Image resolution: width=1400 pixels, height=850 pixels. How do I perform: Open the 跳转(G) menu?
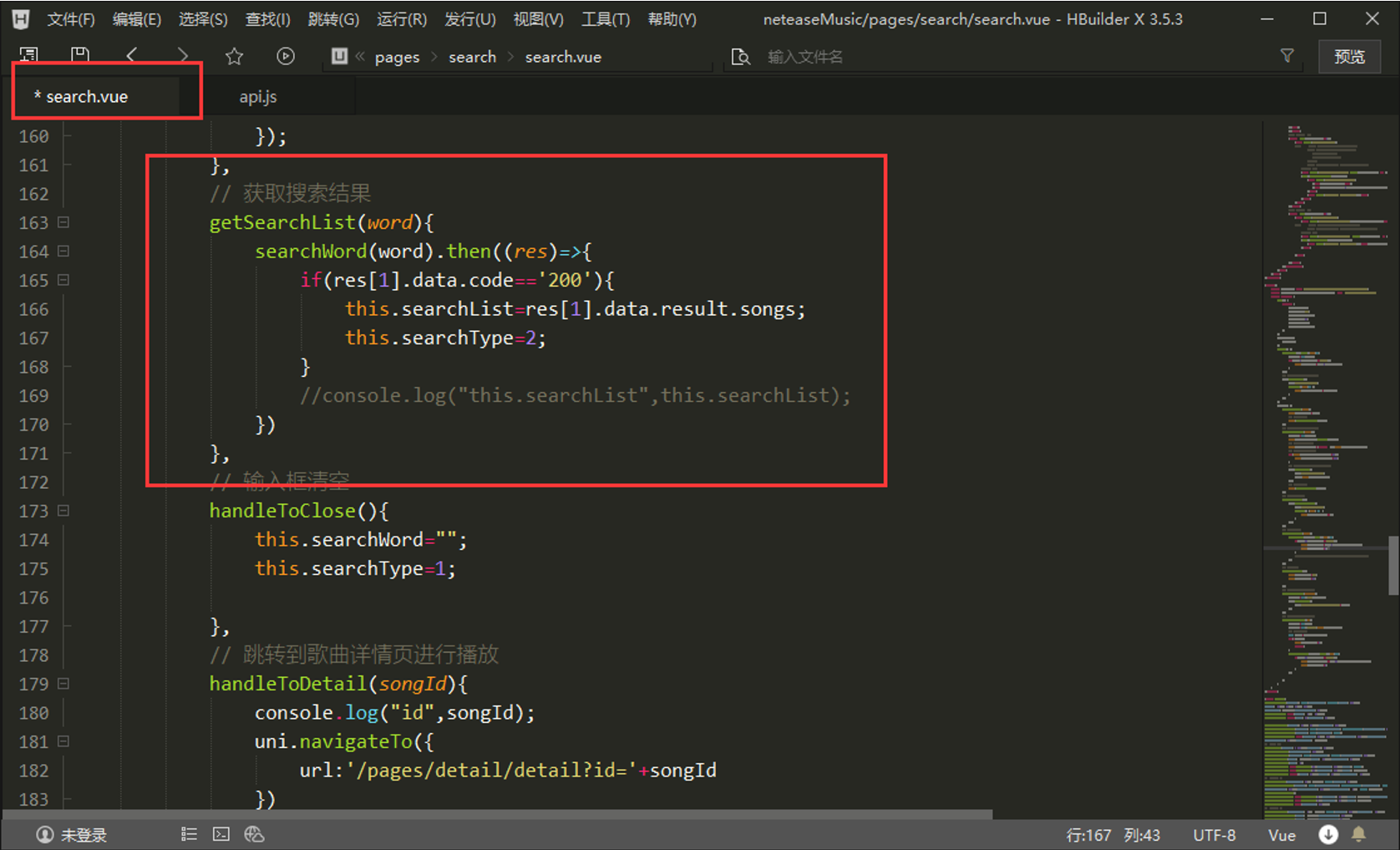coord(333,19)
